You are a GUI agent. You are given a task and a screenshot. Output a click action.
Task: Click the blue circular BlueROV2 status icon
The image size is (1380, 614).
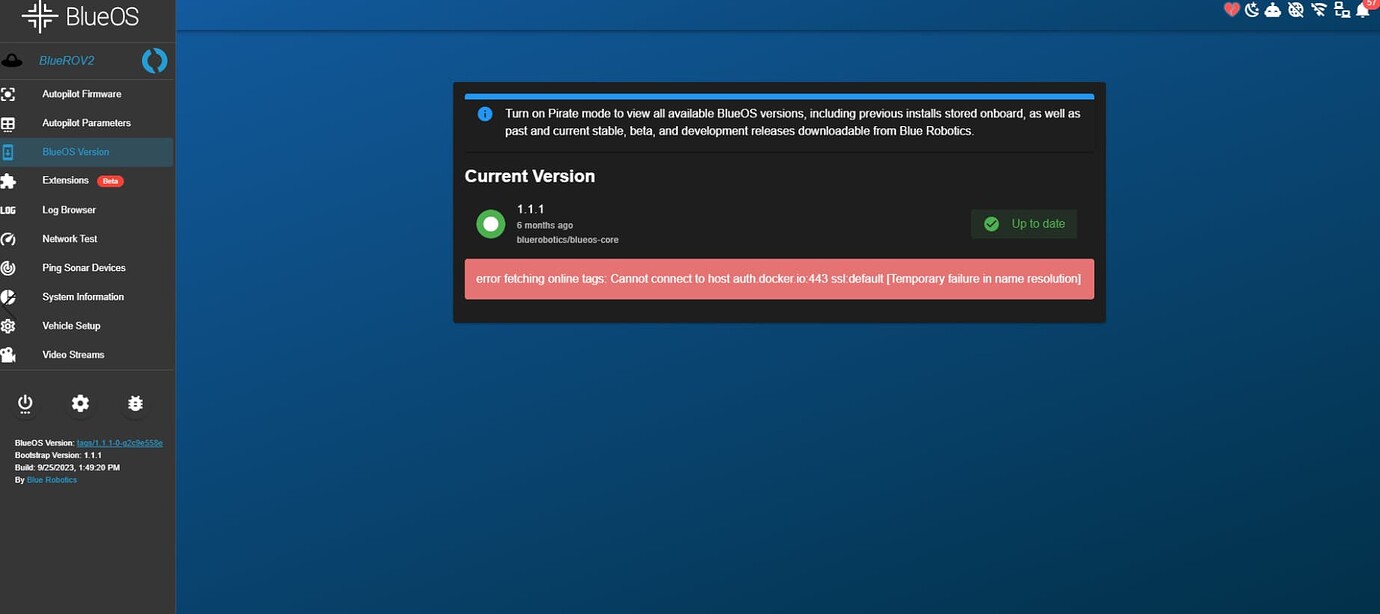tap(154, 61)
